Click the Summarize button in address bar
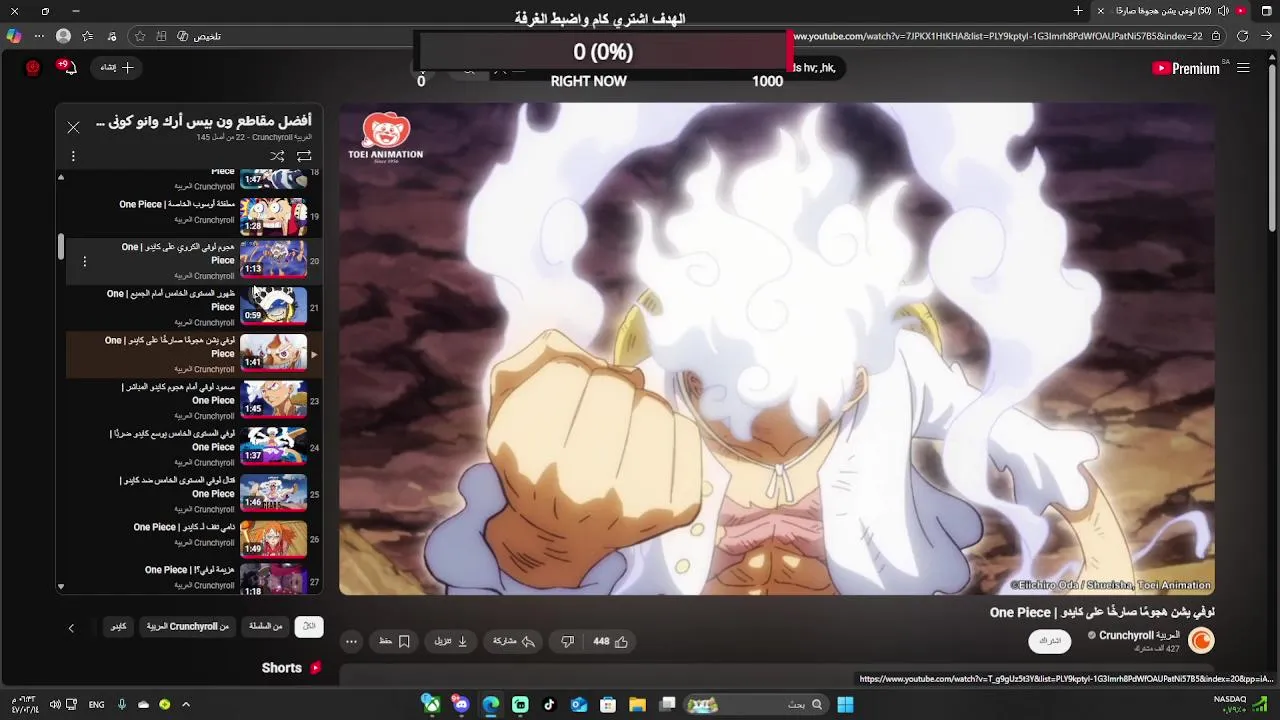The width and height of the screenshot is (1280, 720). 199,36
